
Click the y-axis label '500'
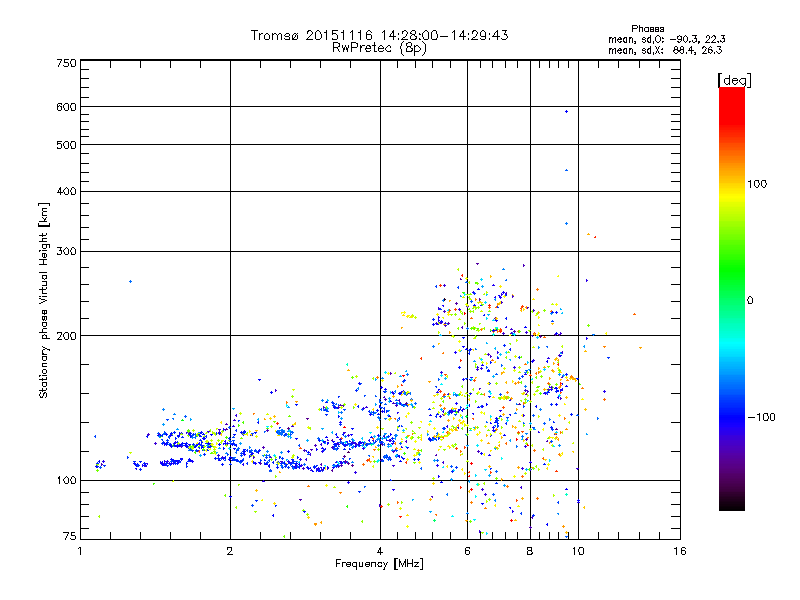point(66,145)
